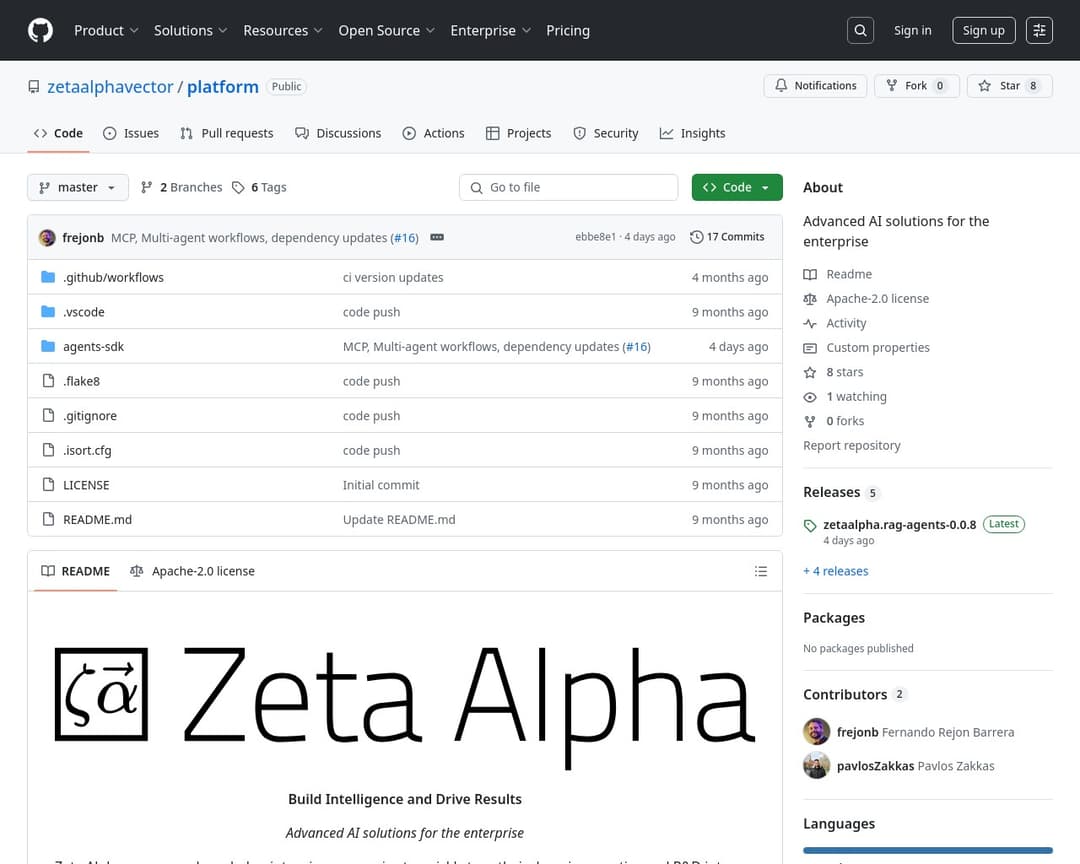Switch to the Security tab
This screenshot has height=864, width=1080.
606,134
